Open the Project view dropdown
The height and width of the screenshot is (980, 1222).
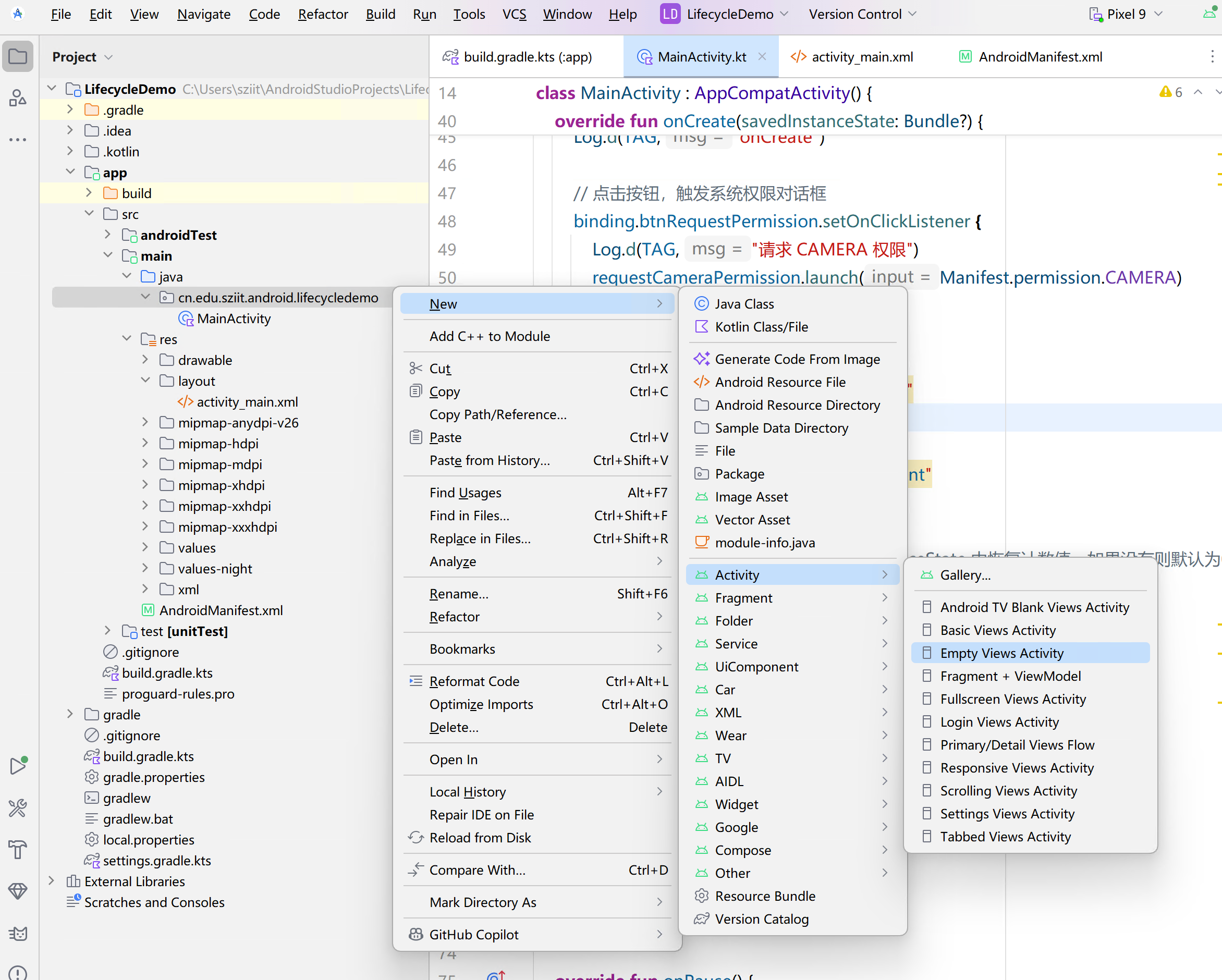tap(82, 57)
